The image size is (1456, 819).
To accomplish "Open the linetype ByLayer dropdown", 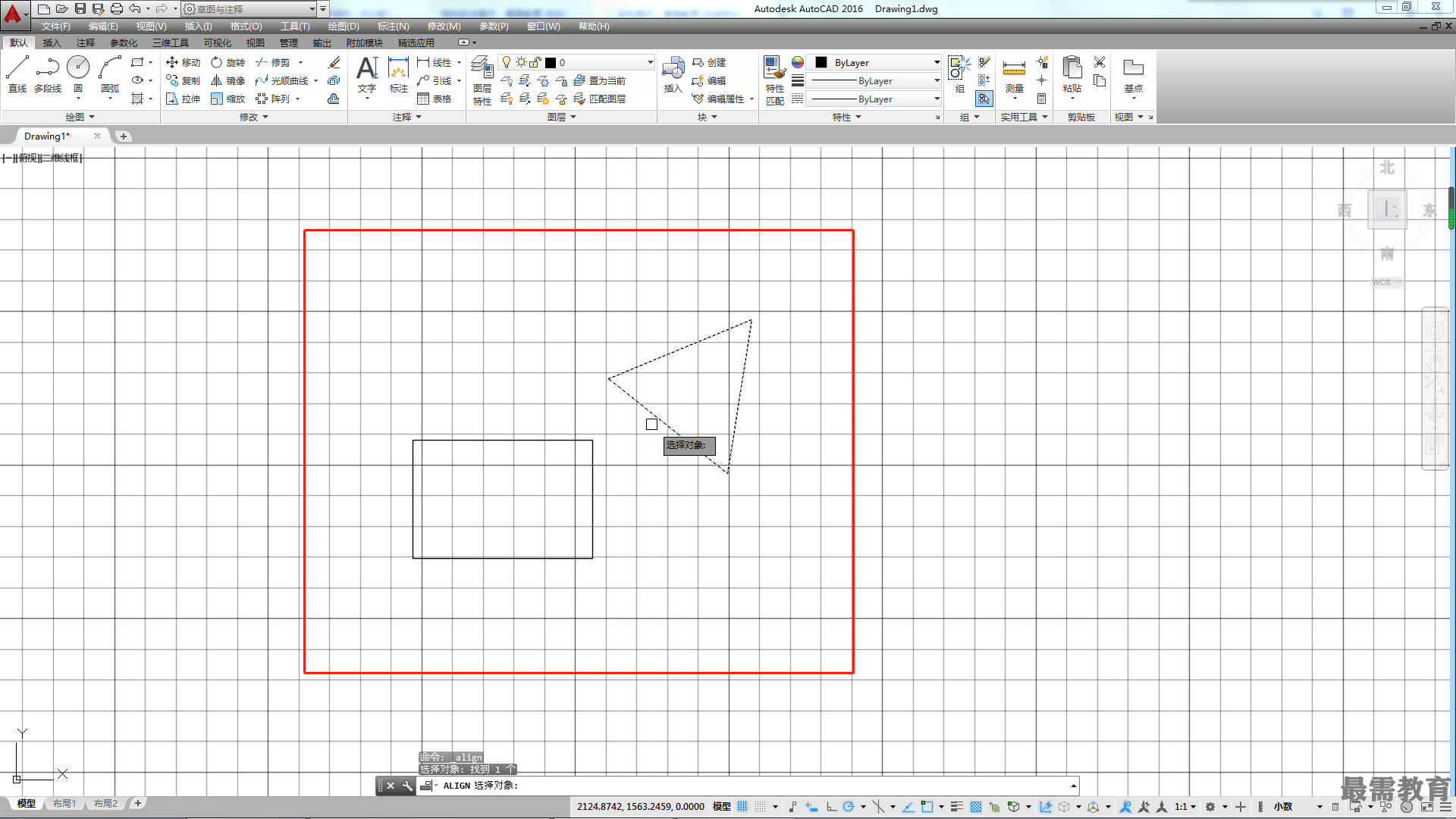I will [875, 99].
